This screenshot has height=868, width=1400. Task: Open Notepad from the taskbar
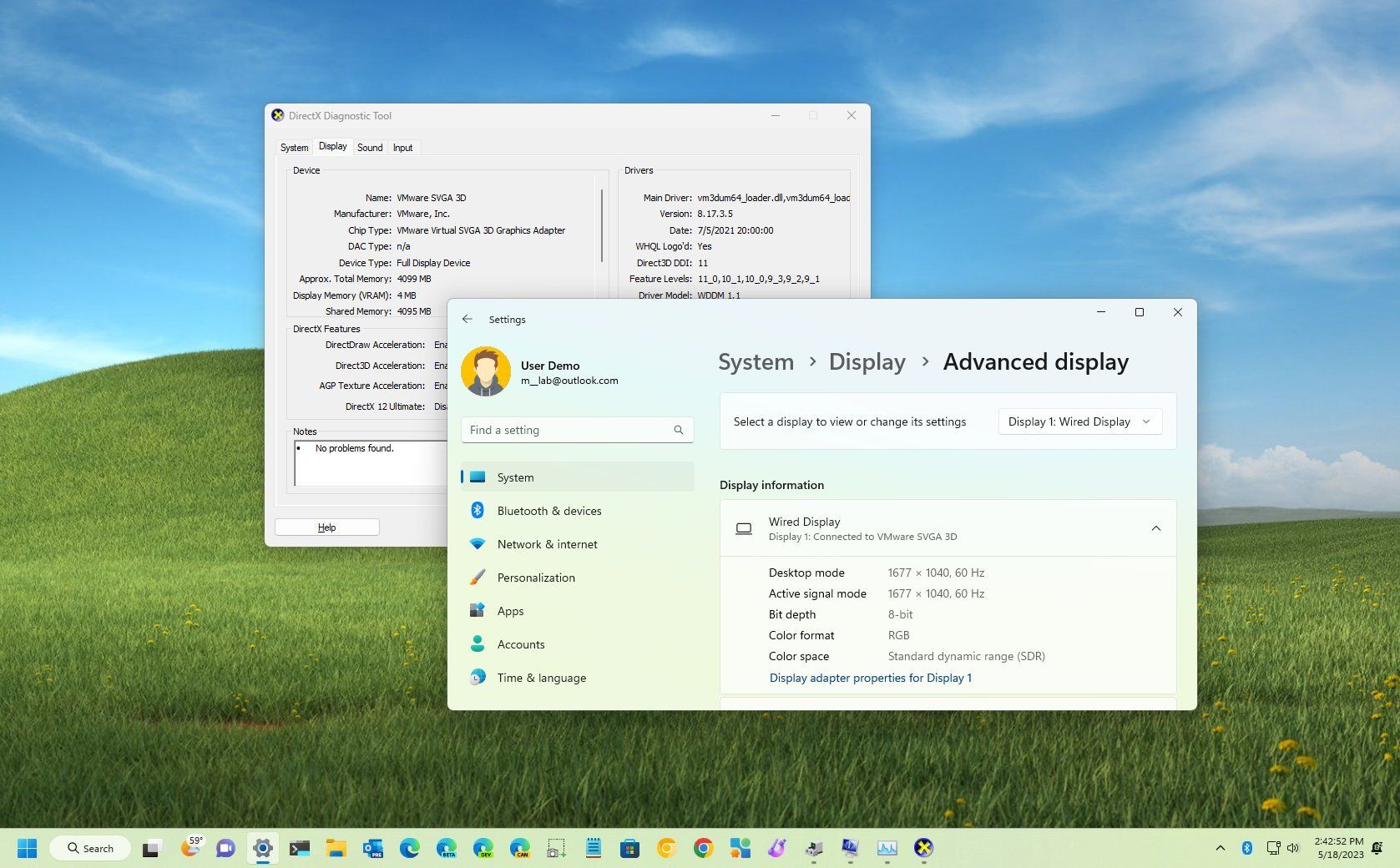point(592,848)
